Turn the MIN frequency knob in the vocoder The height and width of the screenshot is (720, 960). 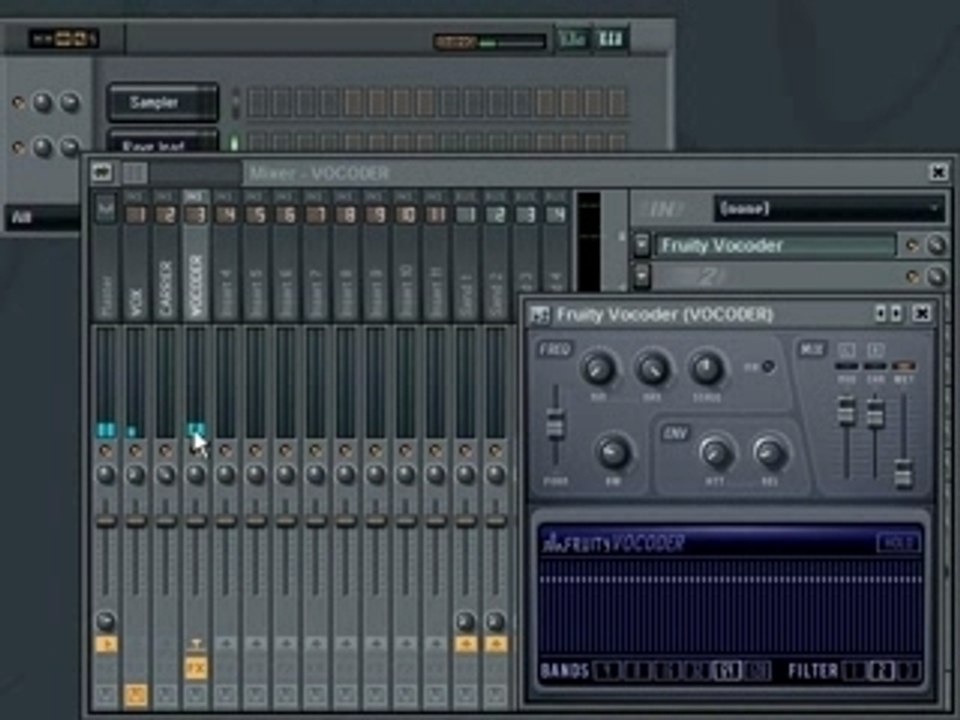598,369
